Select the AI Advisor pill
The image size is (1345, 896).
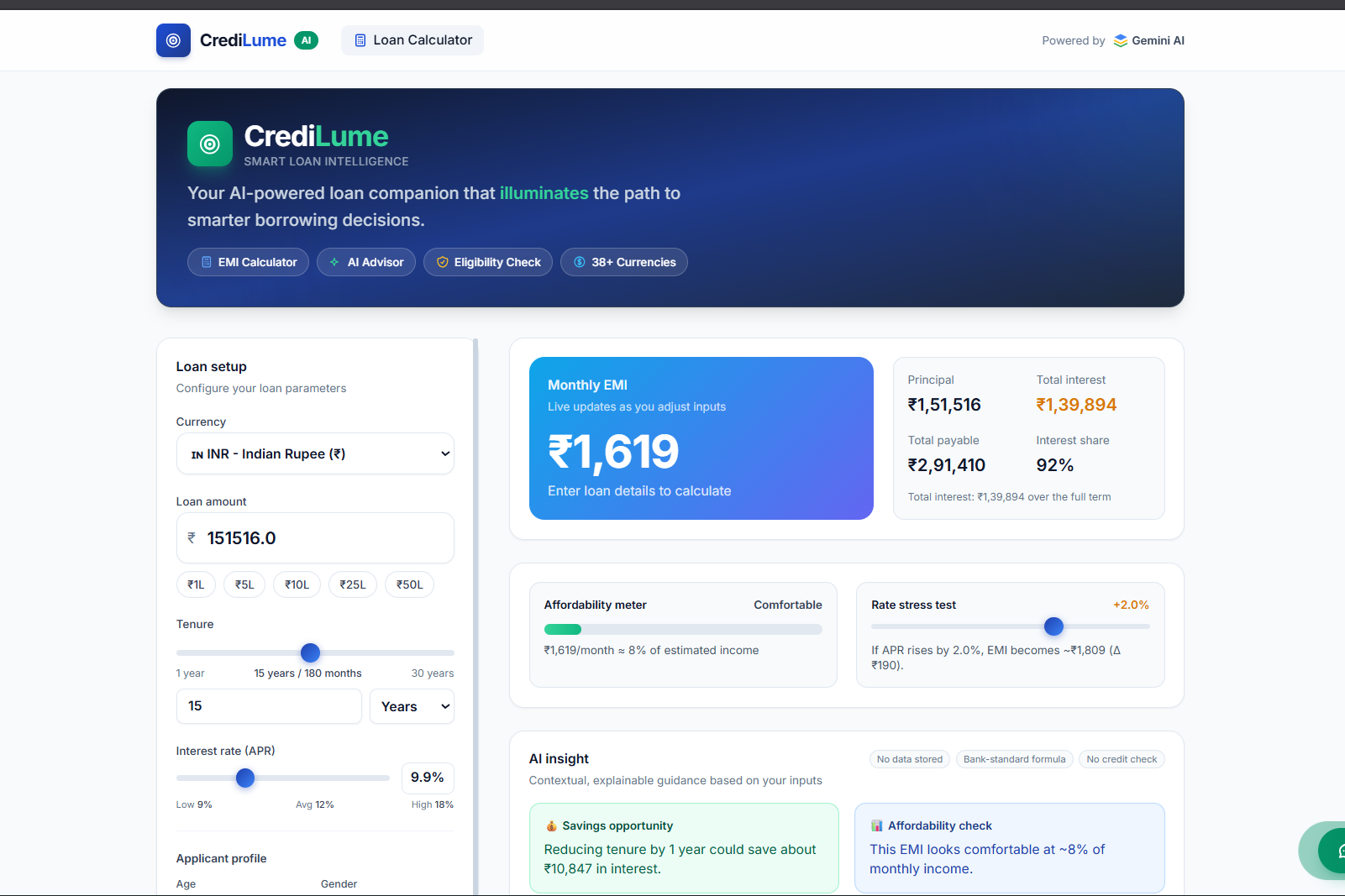[x=366, y=262]
